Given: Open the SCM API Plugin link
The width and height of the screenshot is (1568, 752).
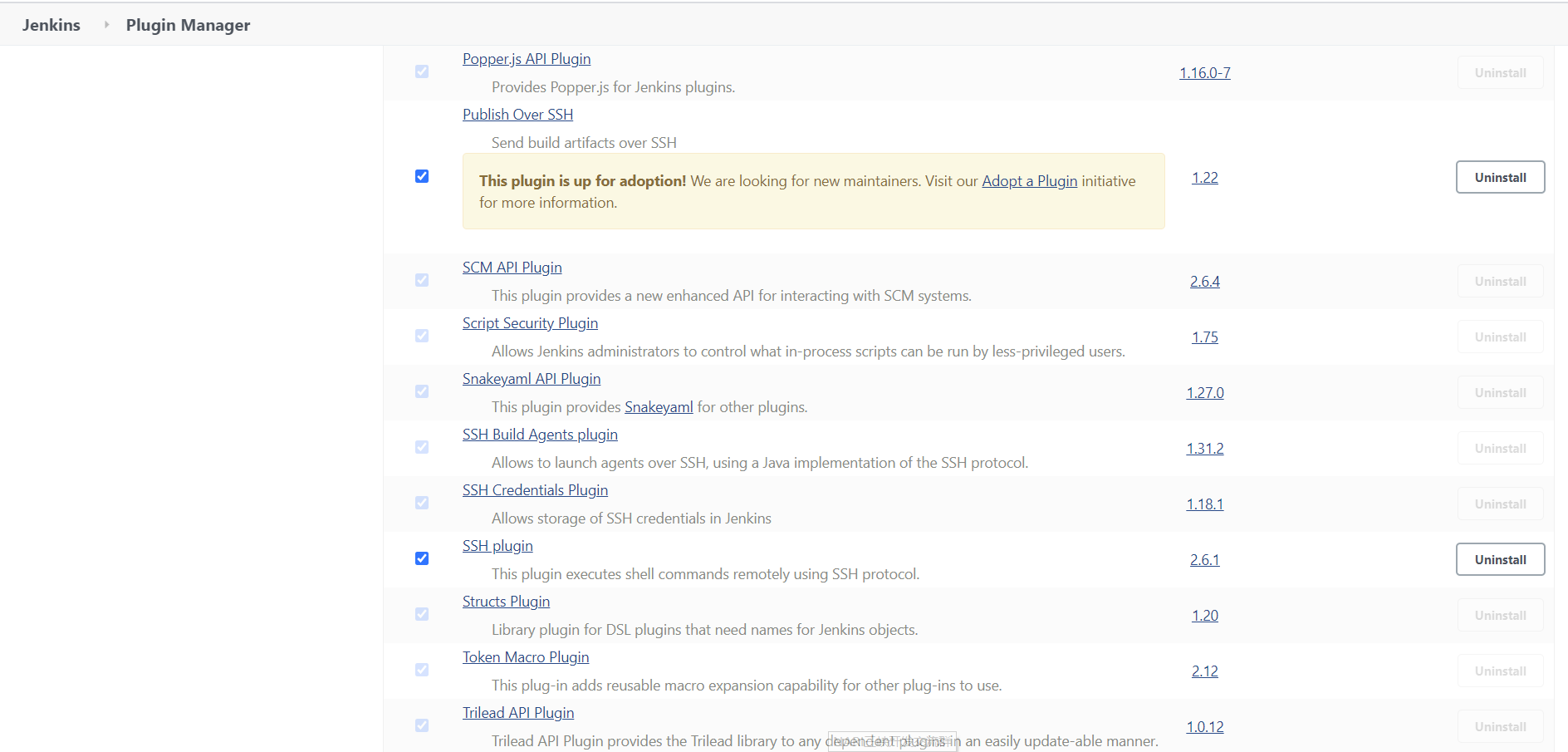Looking at the screenshot, I should tap(512, 268).
